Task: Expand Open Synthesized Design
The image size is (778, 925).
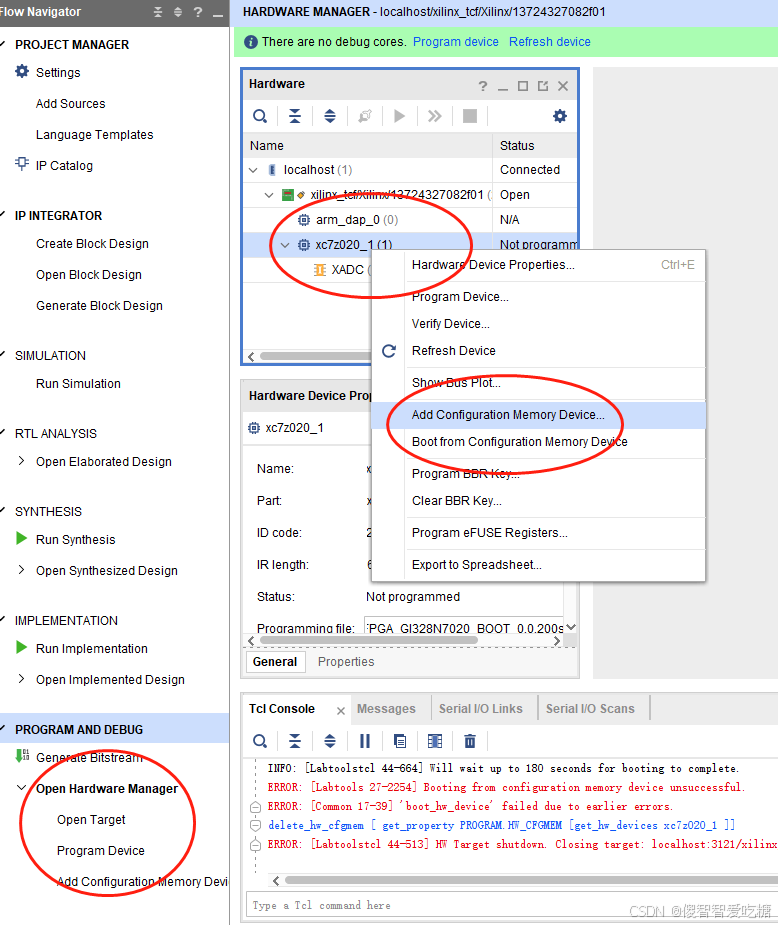Action: click(21, 570)
